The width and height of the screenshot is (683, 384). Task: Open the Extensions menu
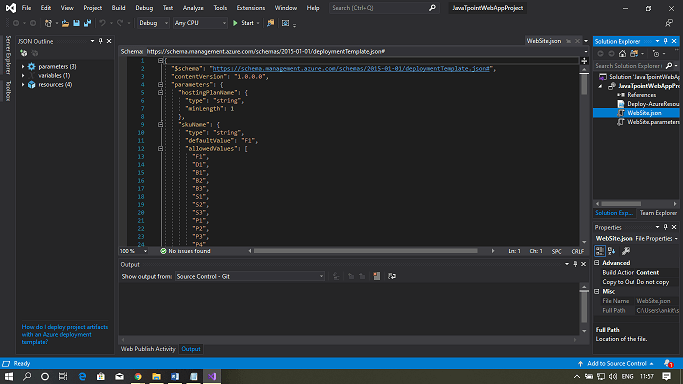[250, 8]
